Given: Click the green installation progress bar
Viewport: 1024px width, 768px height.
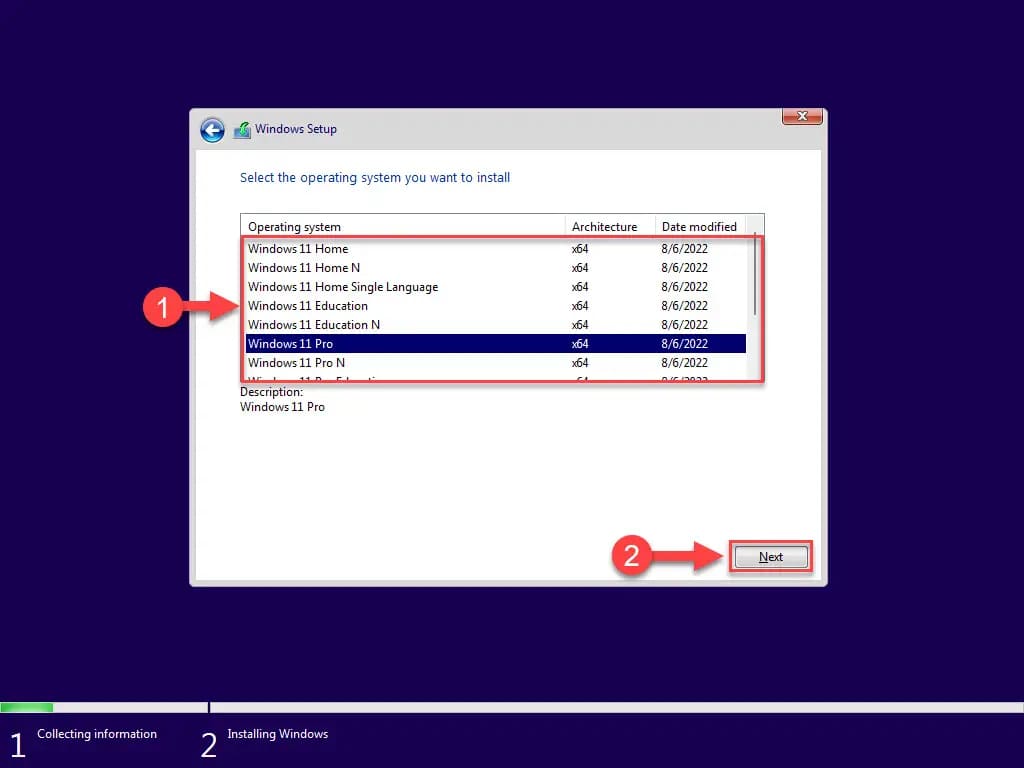Looking at the screenshot, I should 26,707.
